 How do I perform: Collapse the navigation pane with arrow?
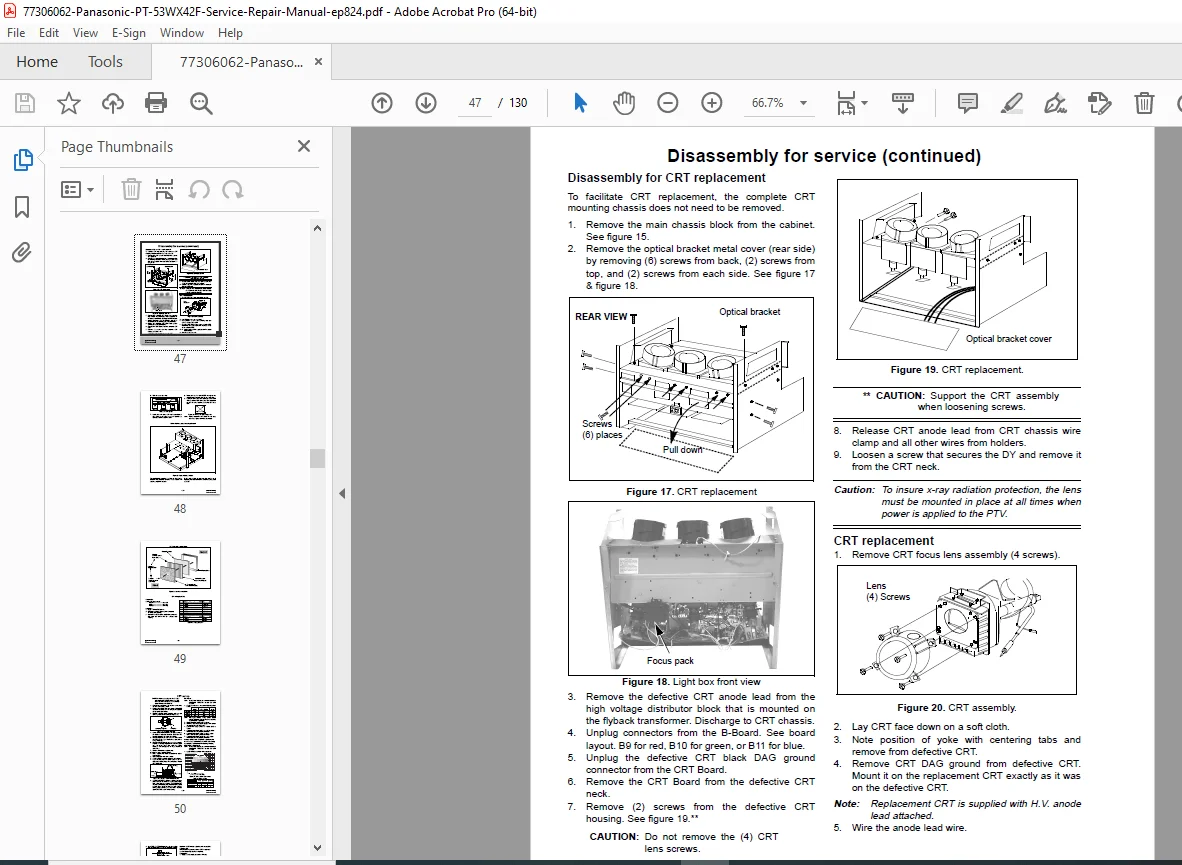342,493
